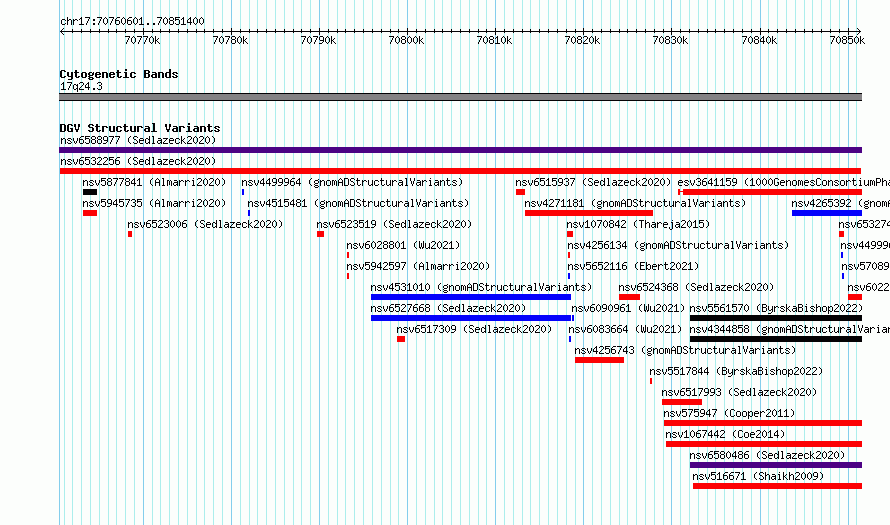Click the purple nsv6580486 variant bar
Image resolution: width=890 pixels, height=525 pixels.
(776, 465)
